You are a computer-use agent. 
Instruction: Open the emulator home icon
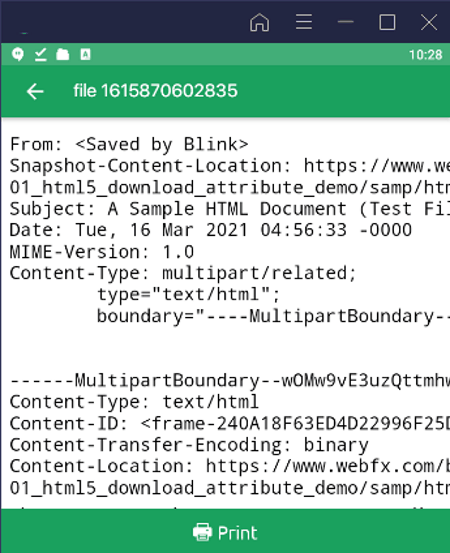click(x=260, y=23)
